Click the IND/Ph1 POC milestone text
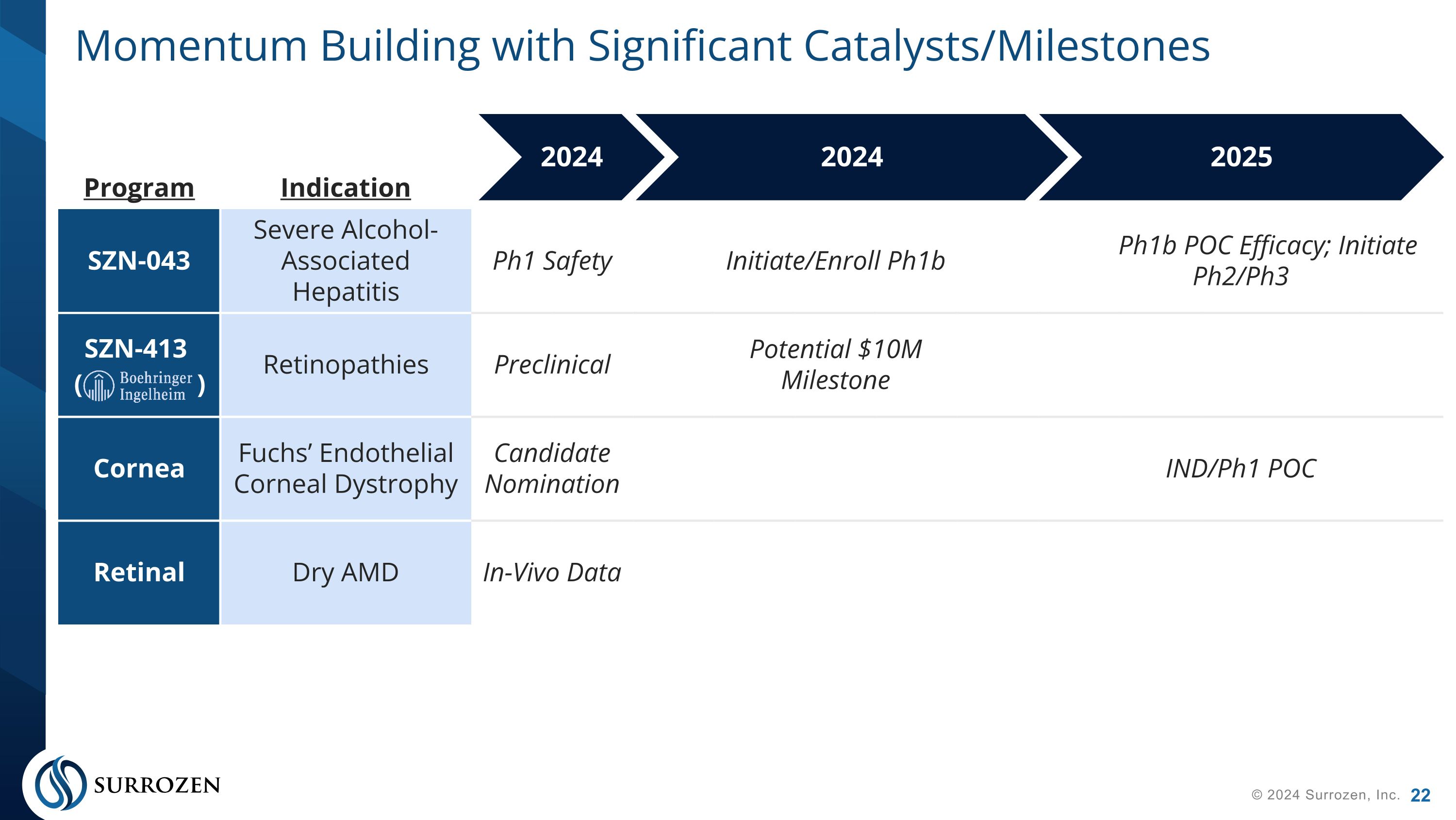 [x=1241, y=469]
